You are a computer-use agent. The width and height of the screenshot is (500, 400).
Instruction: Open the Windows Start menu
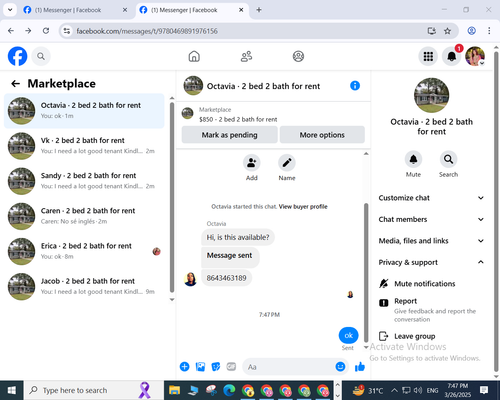click(x=12, y=390)
